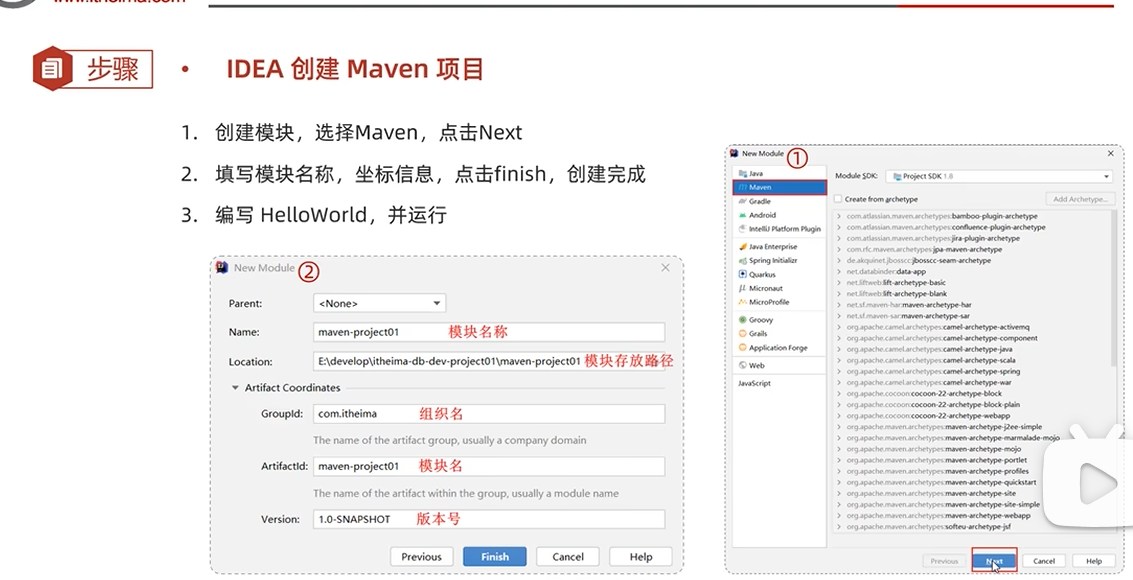This screenshot has height=580, width=1133.
Task: Click the archetype list vertical scrollbar
Action: [x=1113, y=289]
